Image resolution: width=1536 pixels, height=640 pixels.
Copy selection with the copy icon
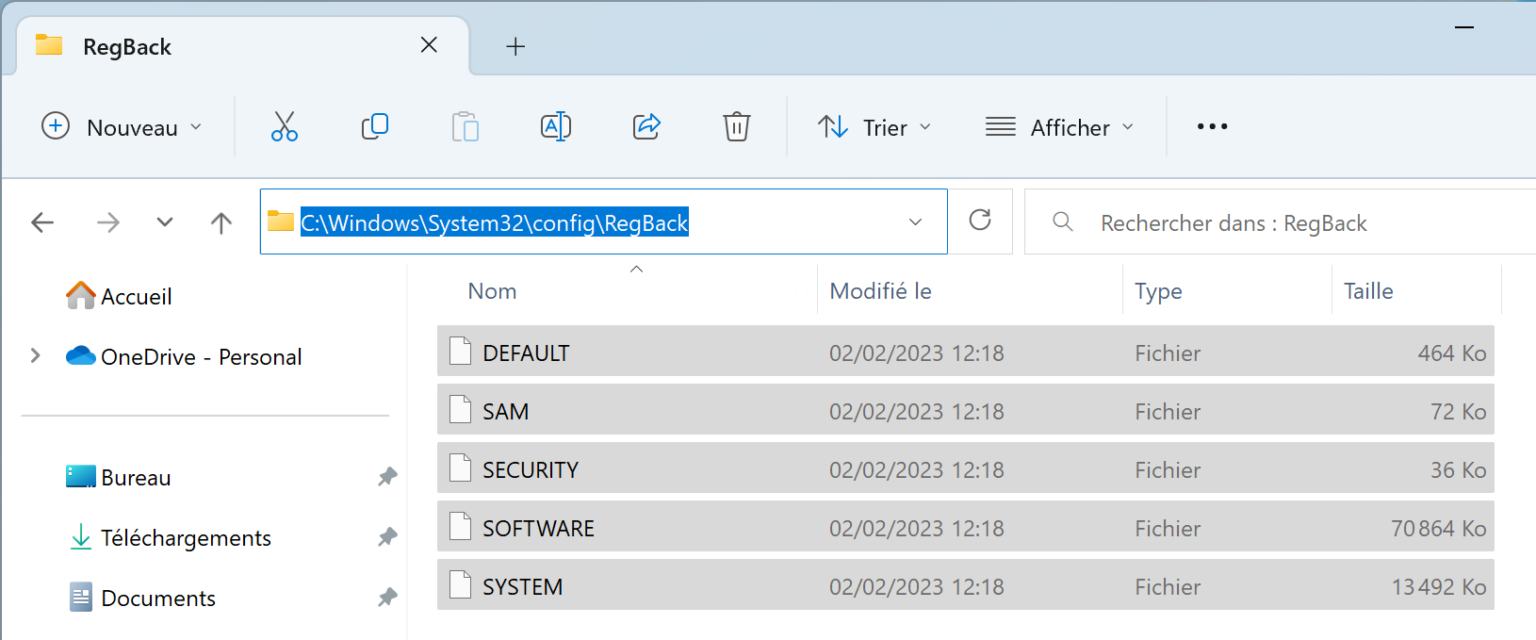[374, 126]
